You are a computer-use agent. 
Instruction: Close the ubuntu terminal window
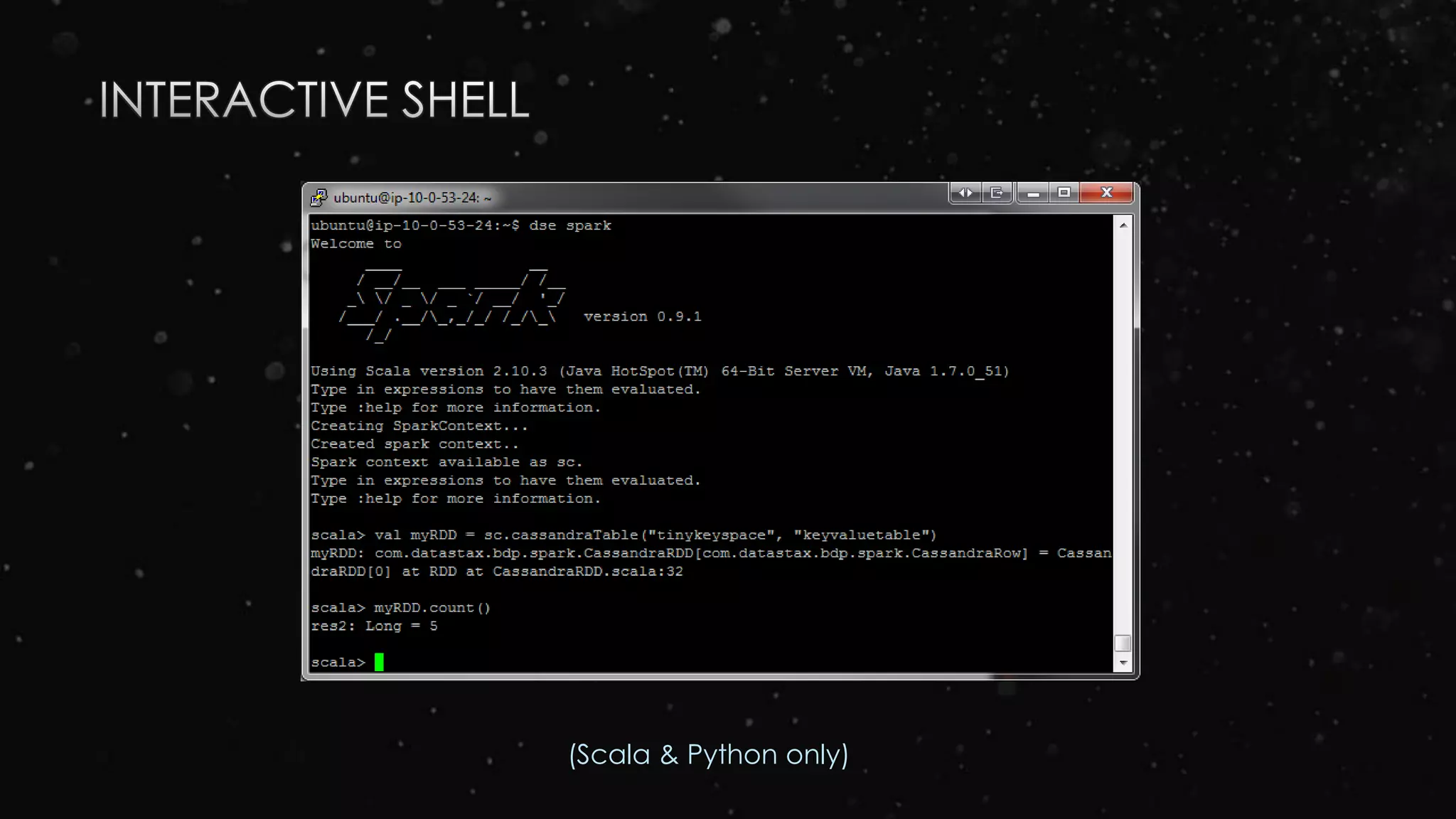pos(1106,193)
